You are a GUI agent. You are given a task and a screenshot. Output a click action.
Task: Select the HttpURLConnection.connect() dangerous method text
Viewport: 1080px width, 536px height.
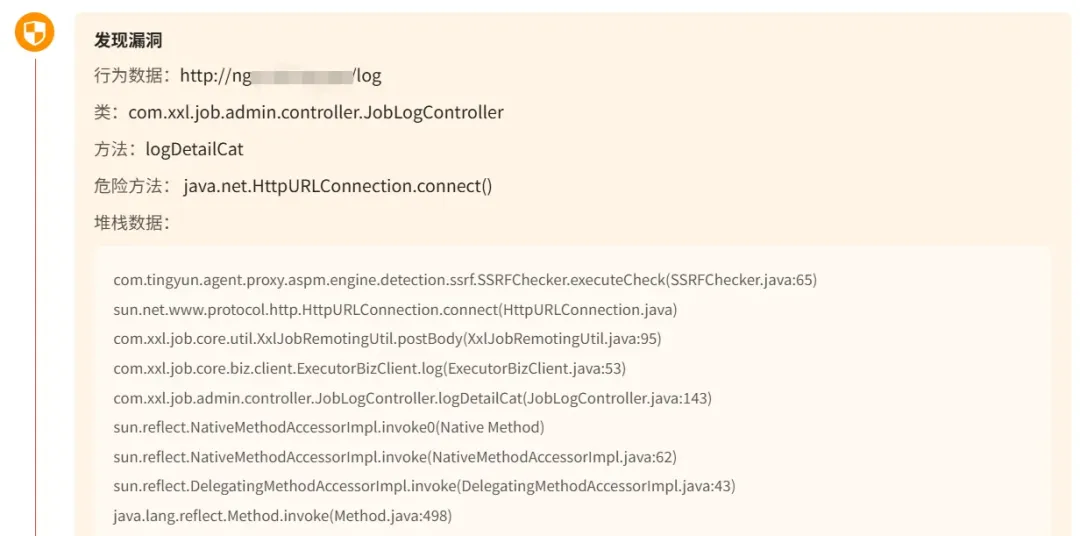(x=338, y=186)
